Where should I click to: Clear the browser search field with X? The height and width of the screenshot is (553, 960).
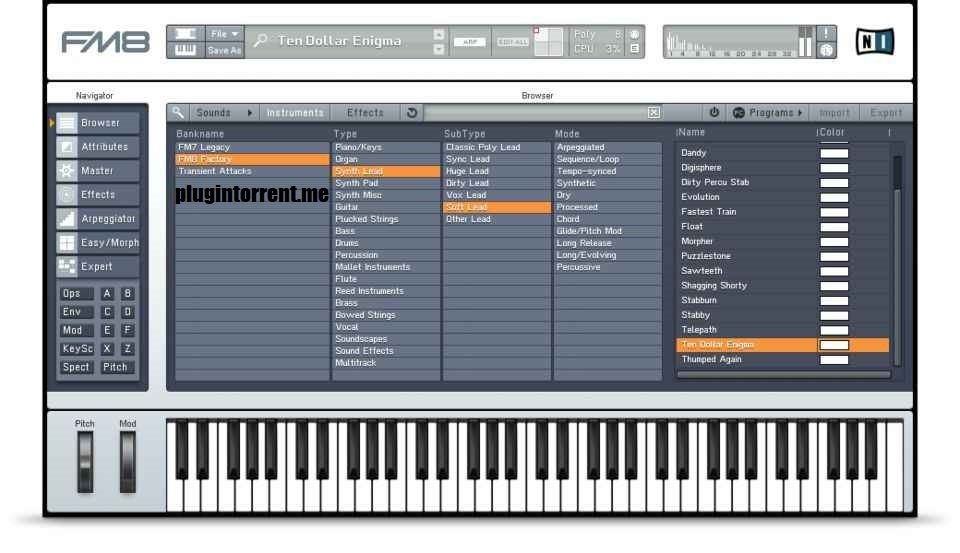click(654, 113)
